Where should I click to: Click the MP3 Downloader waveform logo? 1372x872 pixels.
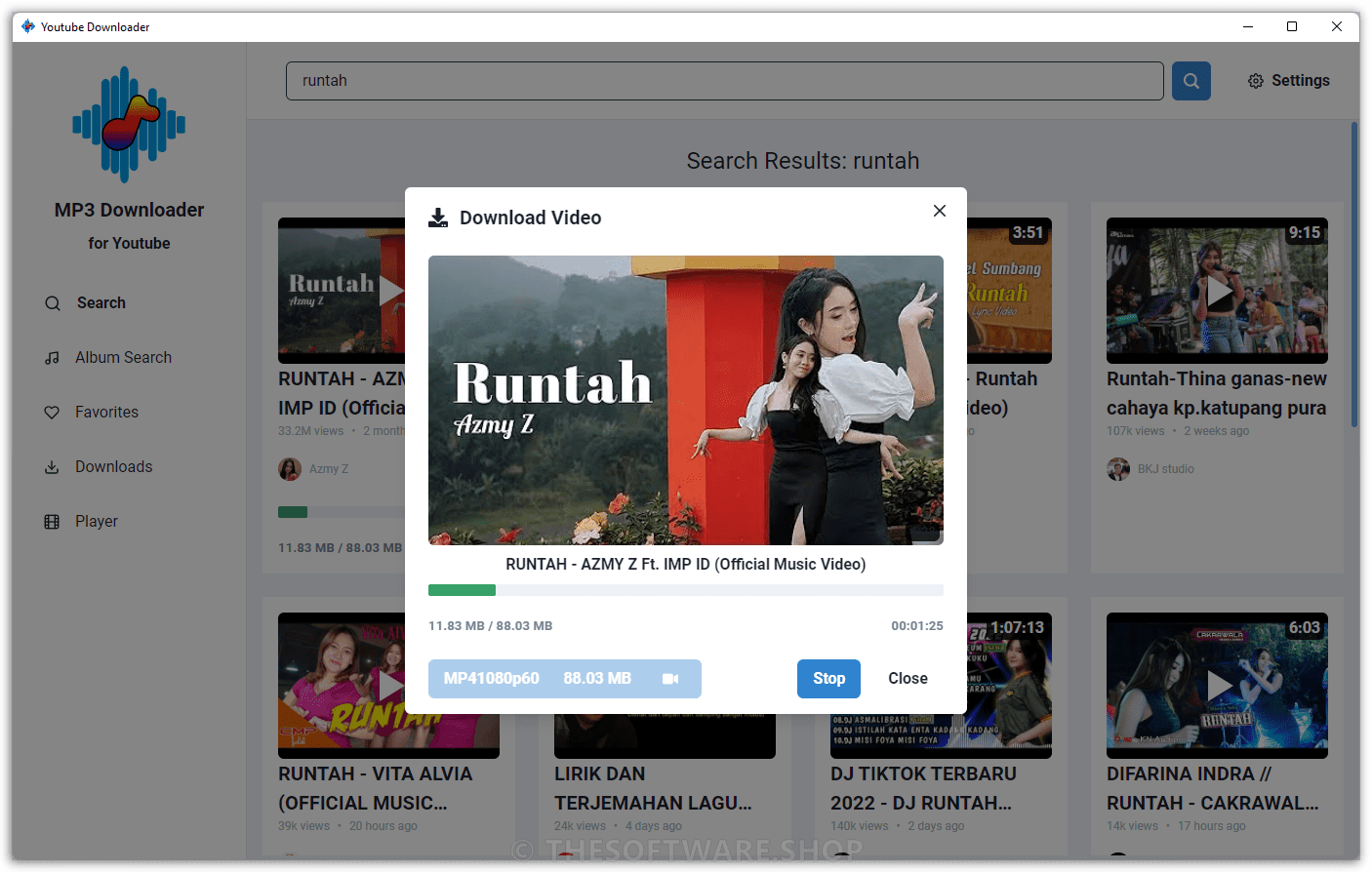coord(129,124)
